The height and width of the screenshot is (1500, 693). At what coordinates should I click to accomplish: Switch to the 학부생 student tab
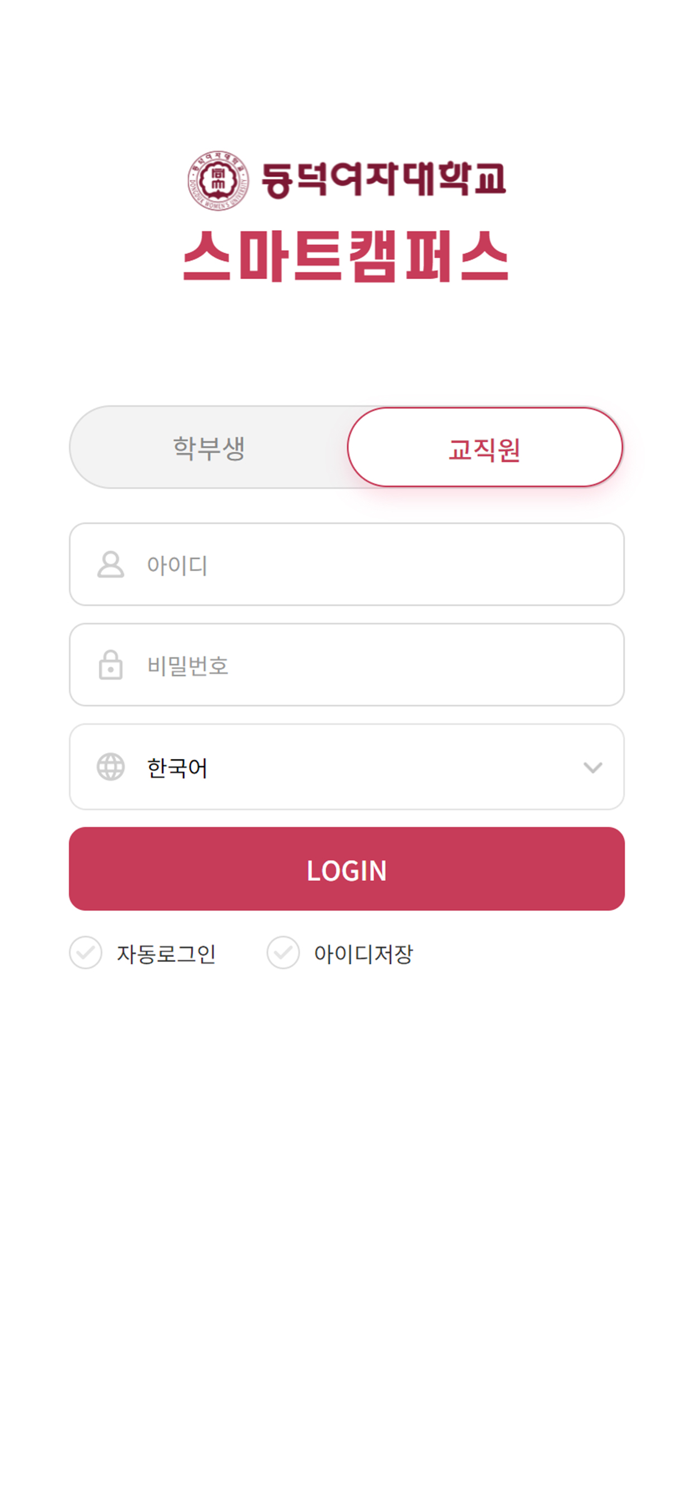pyautogui.click(x=208, y=447)
